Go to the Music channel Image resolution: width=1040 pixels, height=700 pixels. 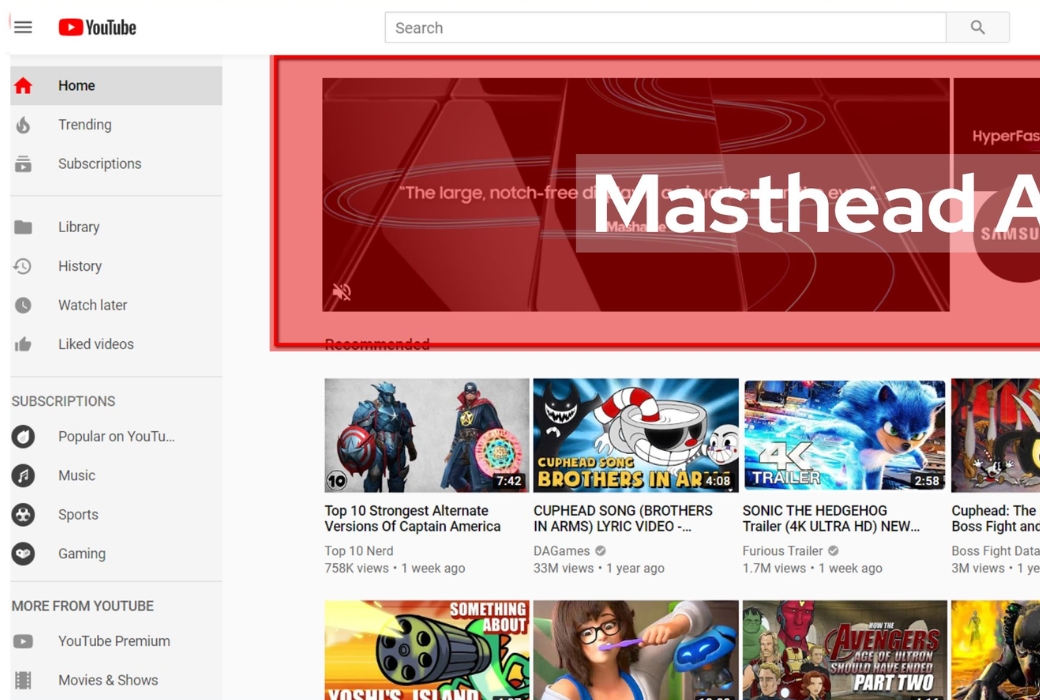pyautogui.click(x=116, y=476)
